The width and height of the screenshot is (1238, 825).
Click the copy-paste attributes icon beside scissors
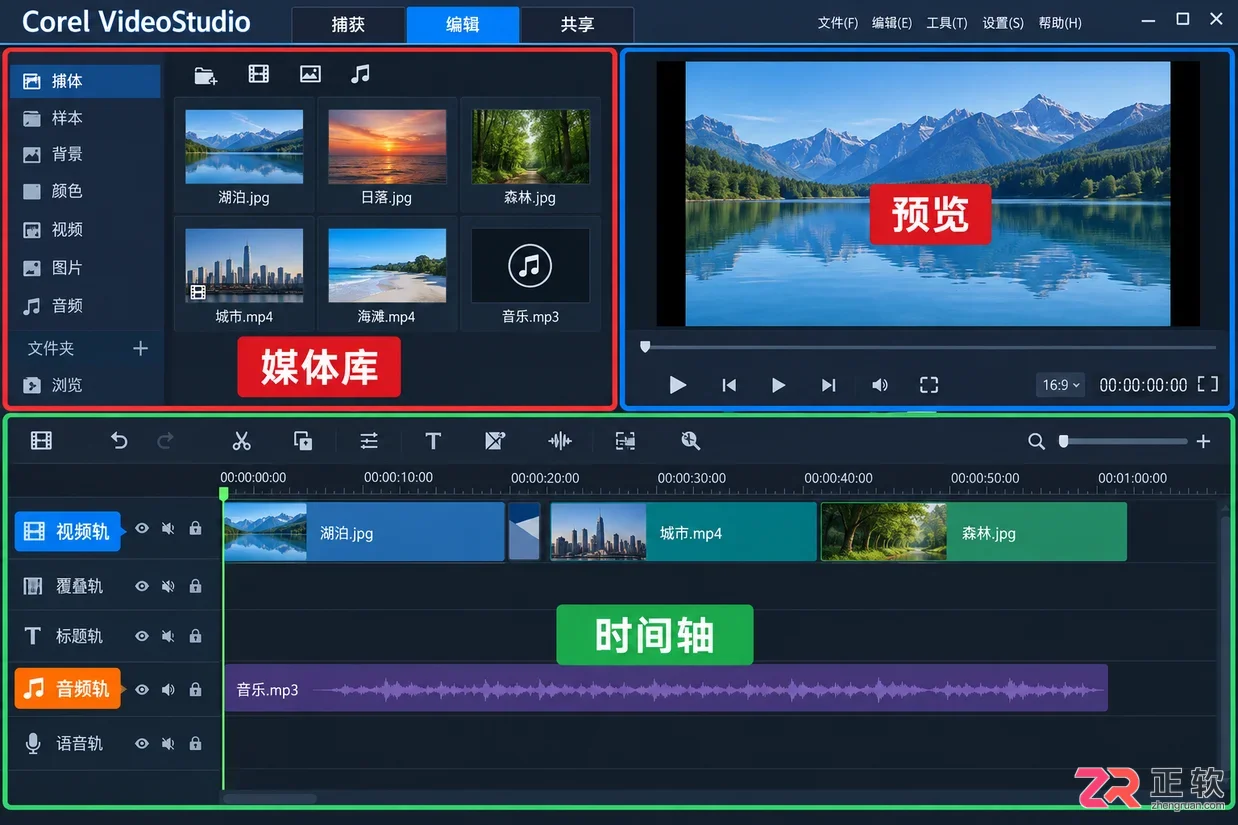pos(303,441)
